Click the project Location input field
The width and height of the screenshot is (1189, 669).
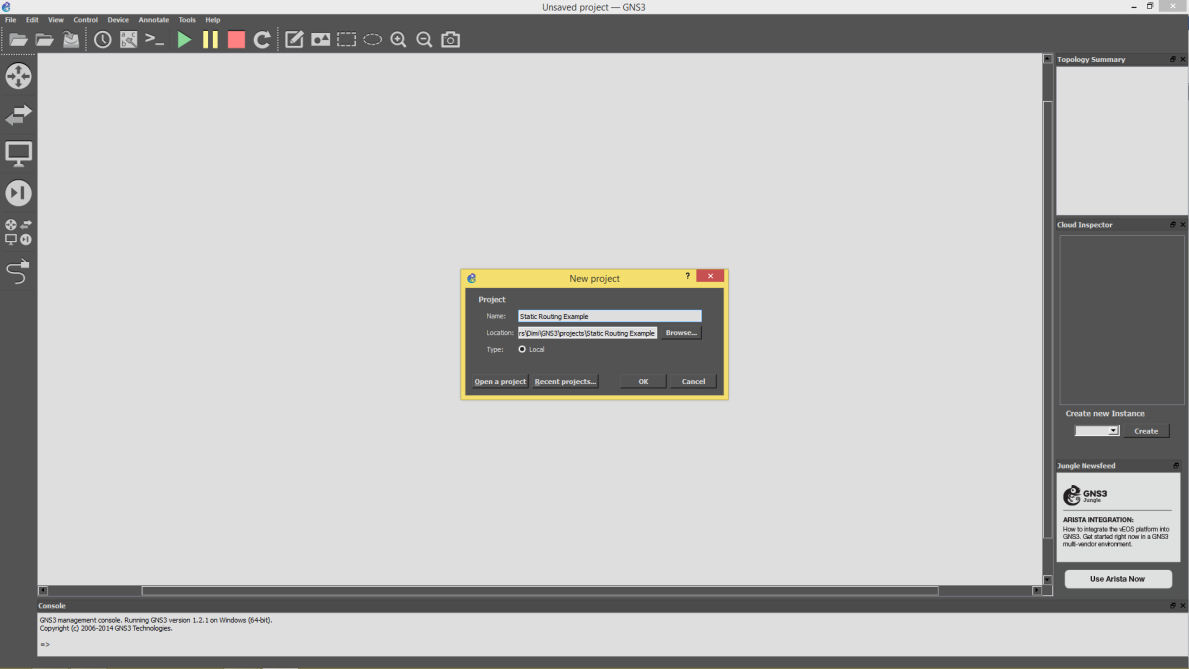(588, 333)
